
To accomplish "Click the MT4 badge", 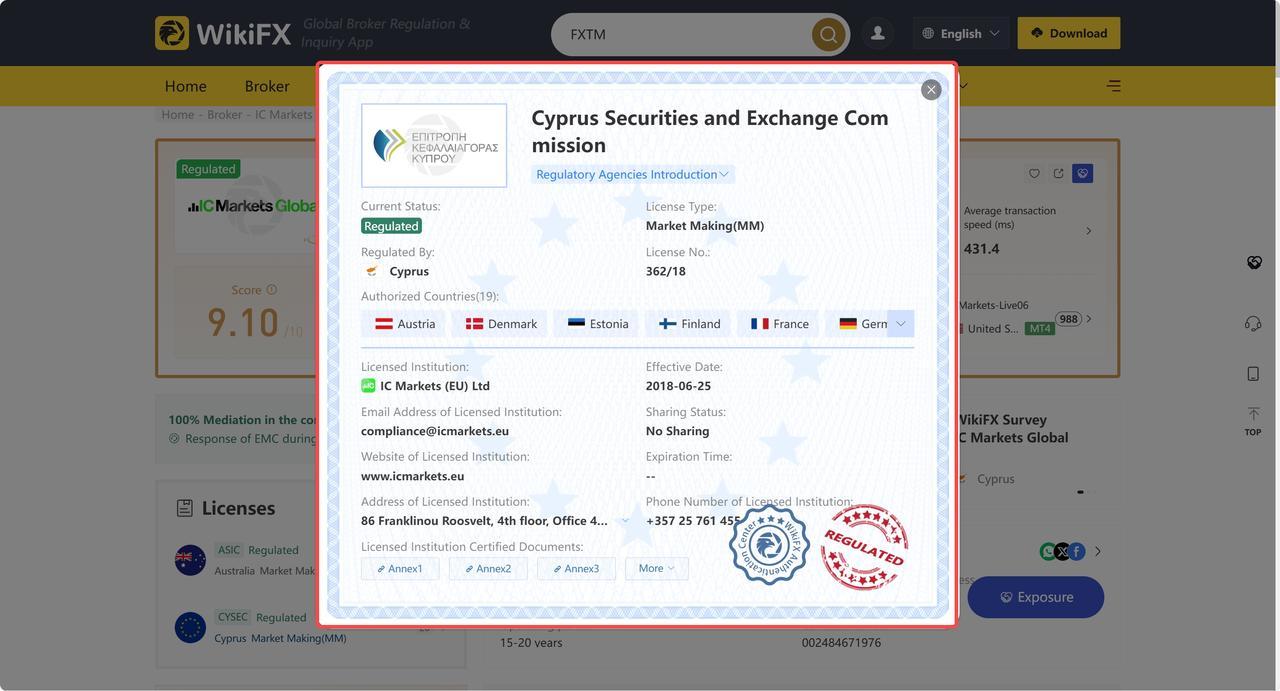I will (x=1039, y=328).
